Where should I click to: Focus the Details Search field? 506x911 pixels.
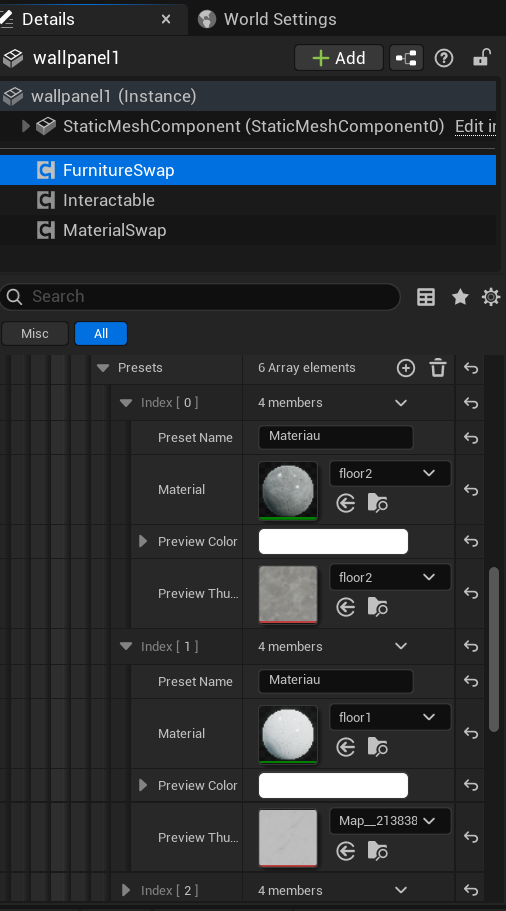[200, 297]
